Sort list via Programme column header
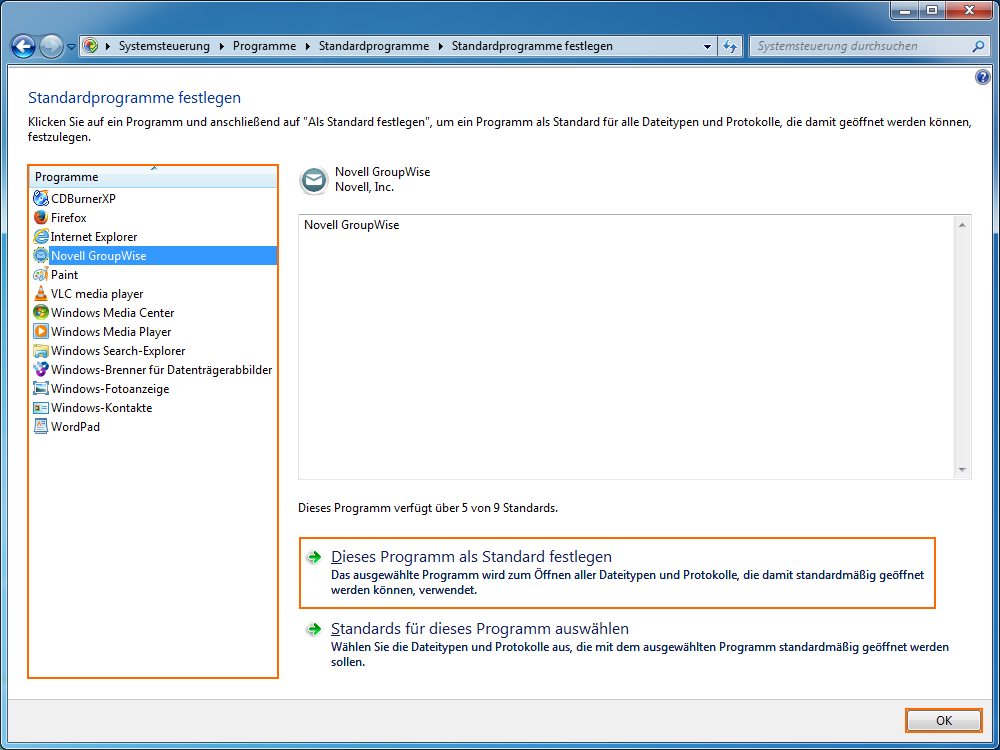The image size is (1000, 750). pos(153,177)
